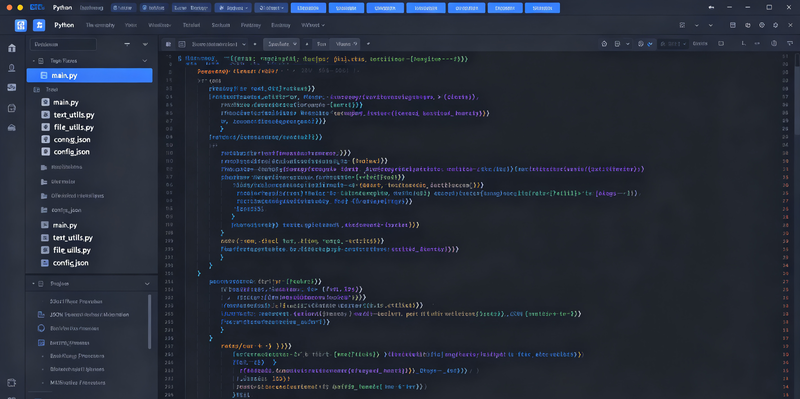Click the first blue button in the title bar

click(x=308, y=8)
